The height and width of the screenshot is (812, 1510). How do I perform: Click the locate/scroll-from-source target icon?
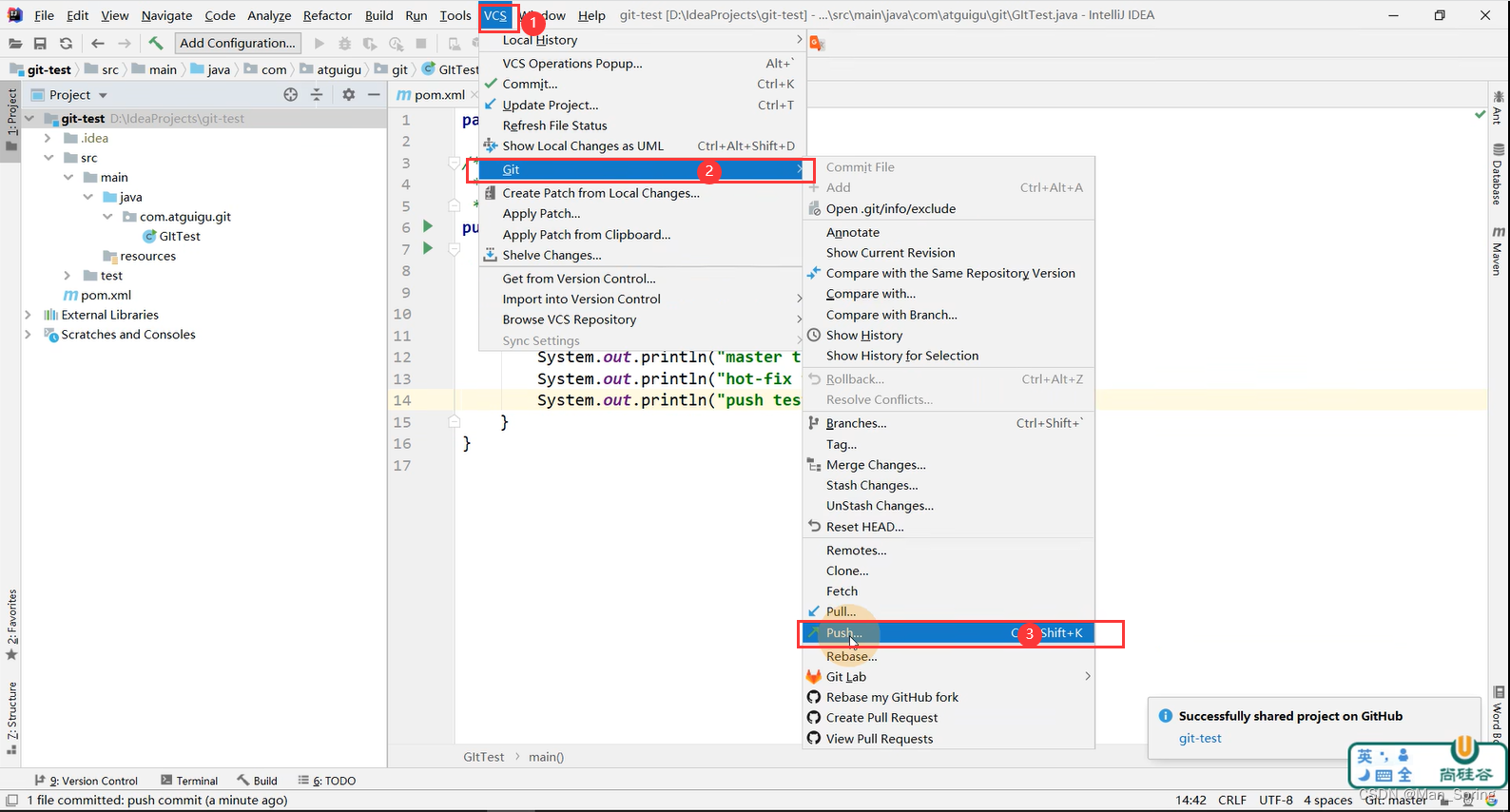coord(291,94)
